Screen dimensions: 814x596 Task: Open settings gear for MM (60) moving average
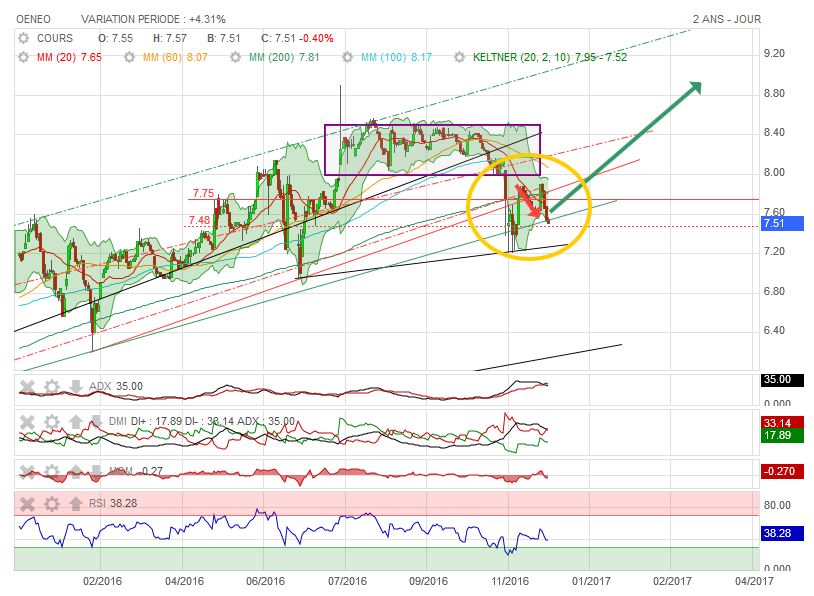(130, 57)
